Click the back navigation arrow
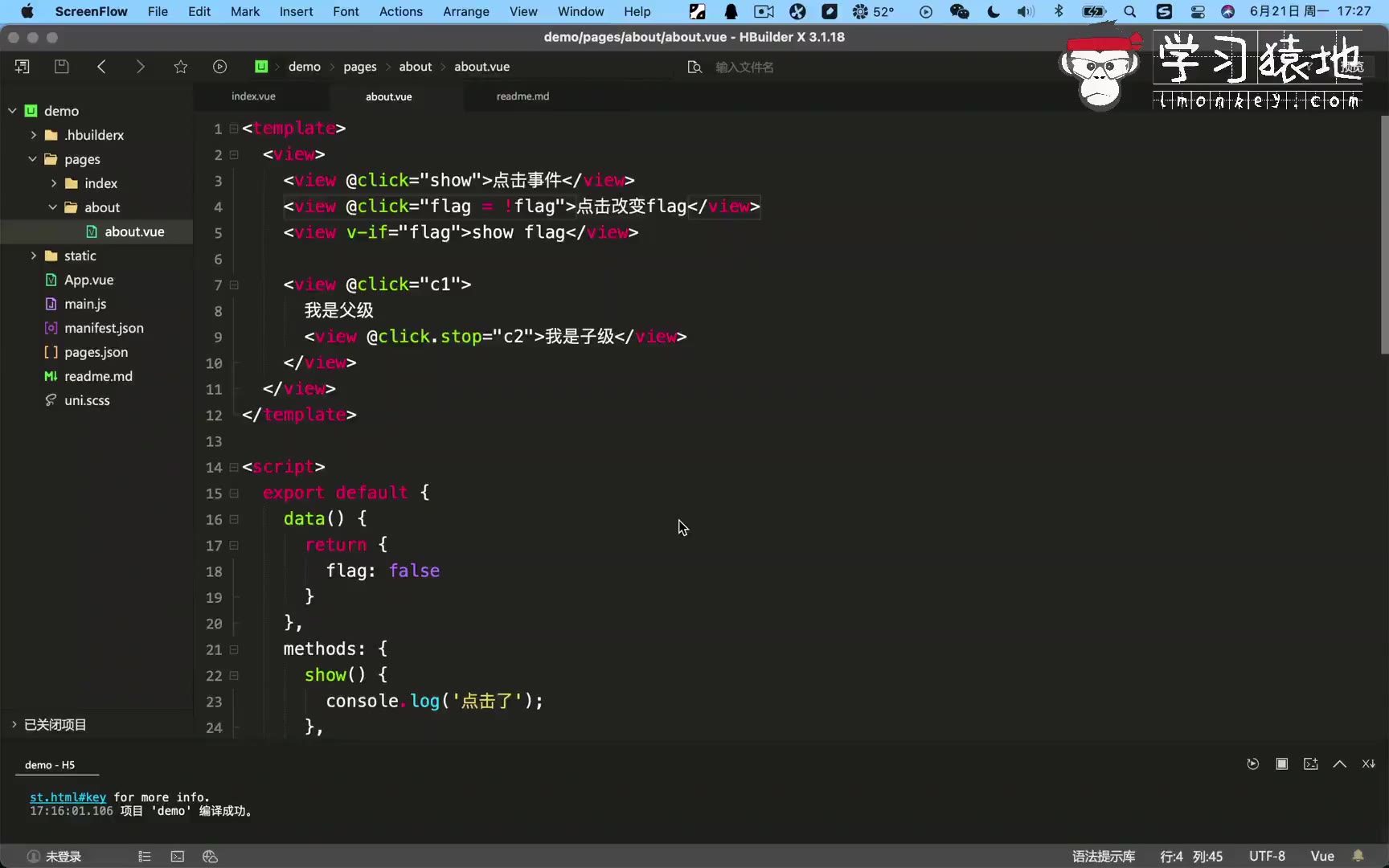The image size is (1389, 868). [101, 67]
